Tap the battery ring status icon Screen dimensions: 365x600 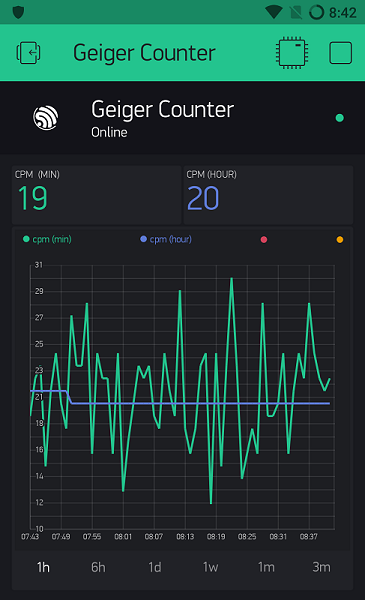[x=316, y=12]
